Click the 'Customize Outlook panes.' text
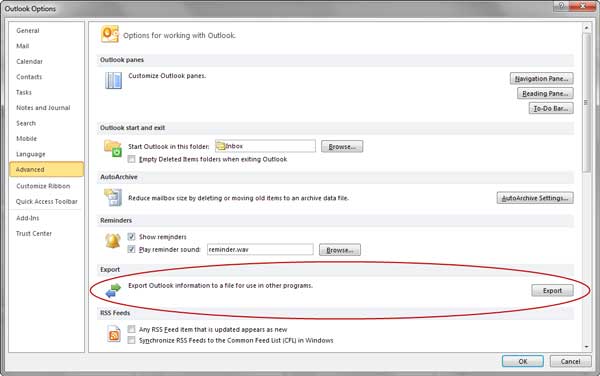 click(167, 76)
